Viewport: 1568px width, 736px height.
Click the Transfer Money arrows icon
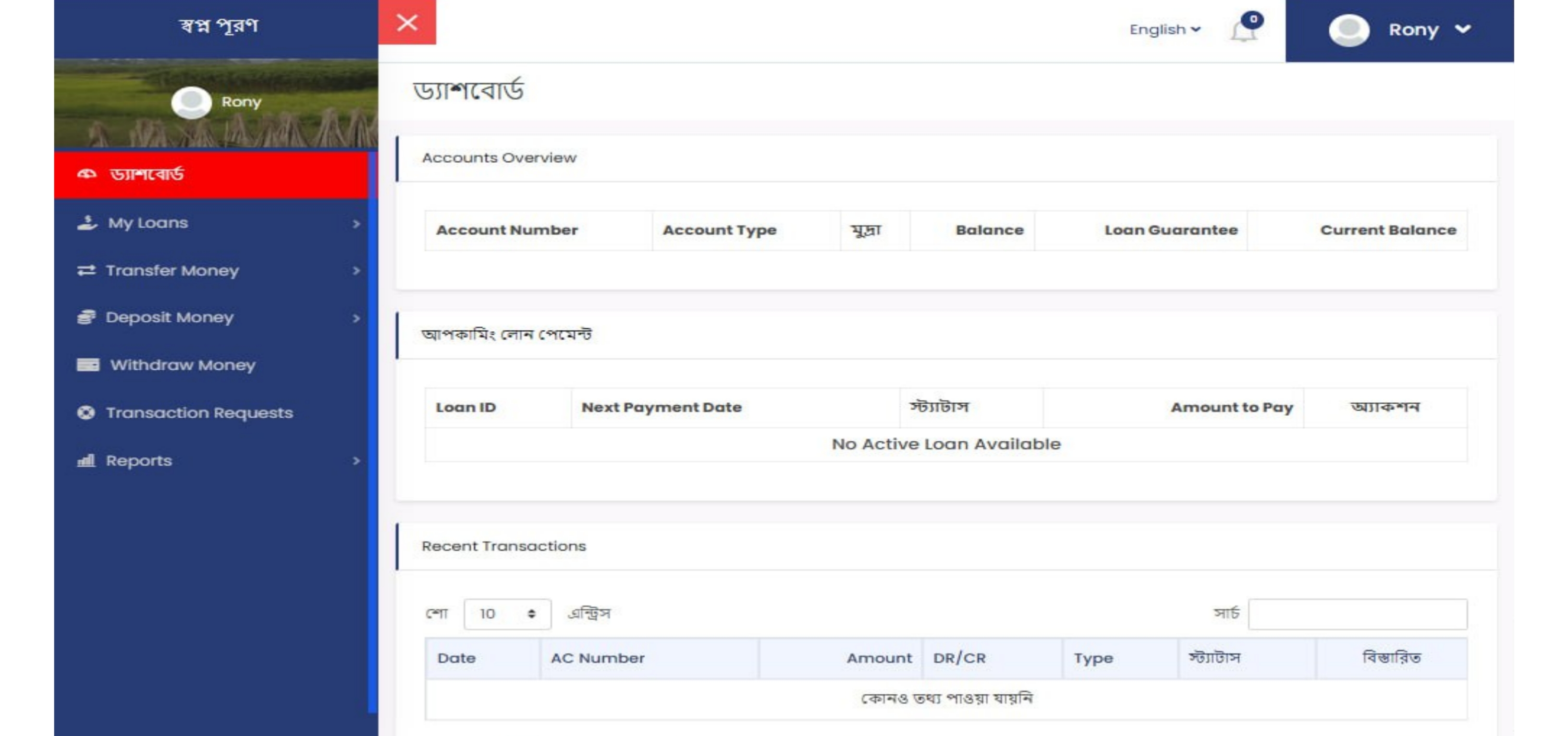(86, 270)
